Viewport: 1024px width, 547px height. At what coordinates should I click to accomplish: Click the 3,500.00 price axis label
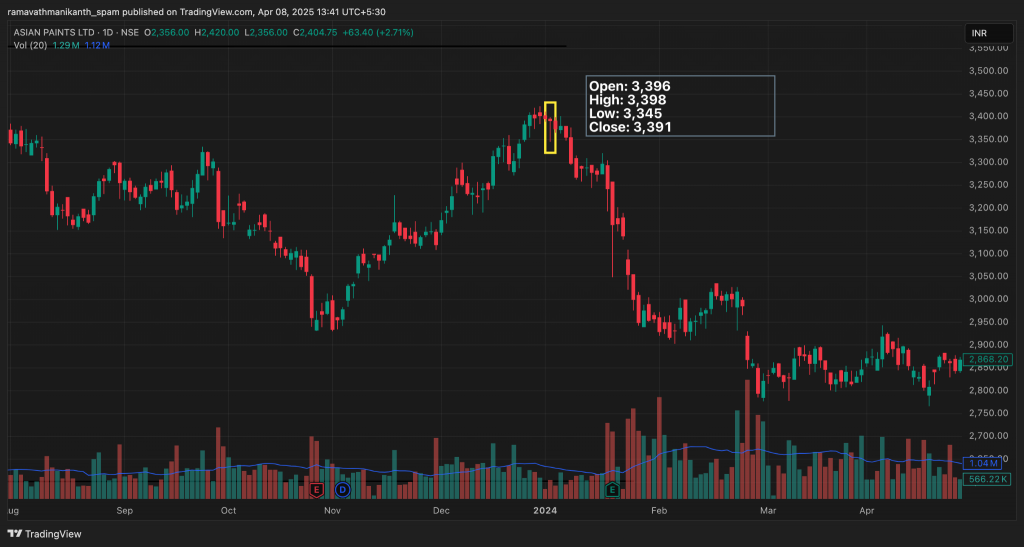pyautogui.click(x=989, y=70)
